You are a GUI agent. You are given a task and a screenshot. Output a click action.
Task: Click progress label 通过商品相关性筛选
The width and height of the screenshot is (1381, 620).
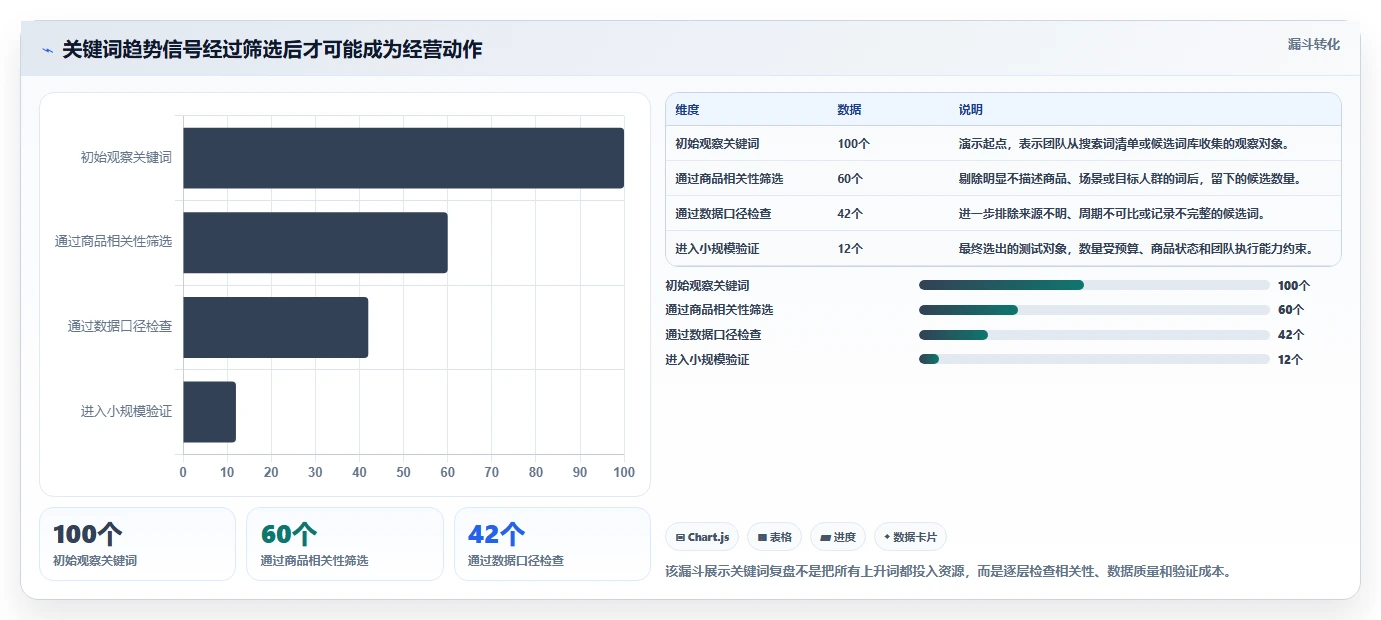pyautogui.click(x=719, y=310)
